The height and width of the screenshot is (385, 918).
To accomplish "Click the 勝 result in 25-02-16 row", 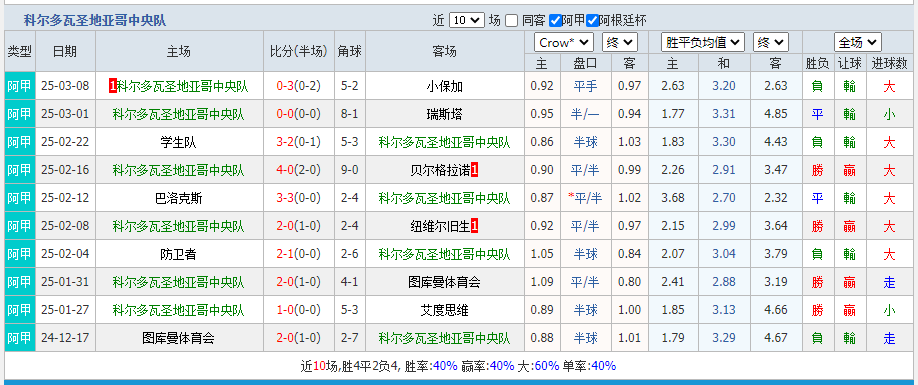I will 817,170.
